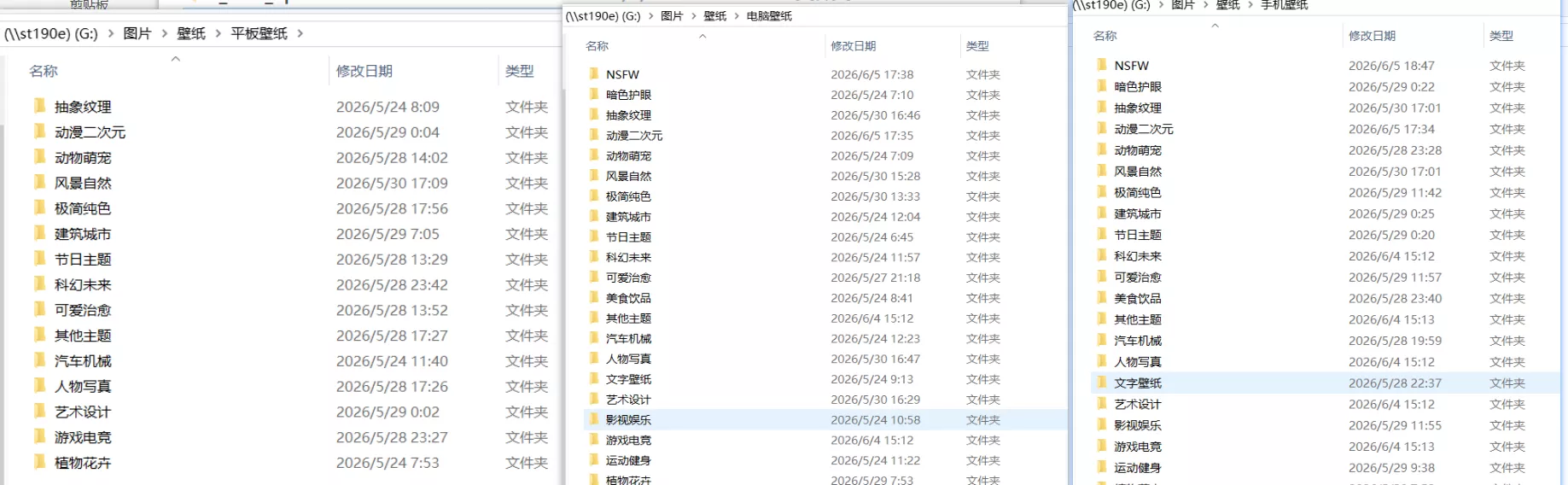
Task: Click the 暗色护眼 folder icon in 电脑壁纸 window
Action: click(594, 95)
